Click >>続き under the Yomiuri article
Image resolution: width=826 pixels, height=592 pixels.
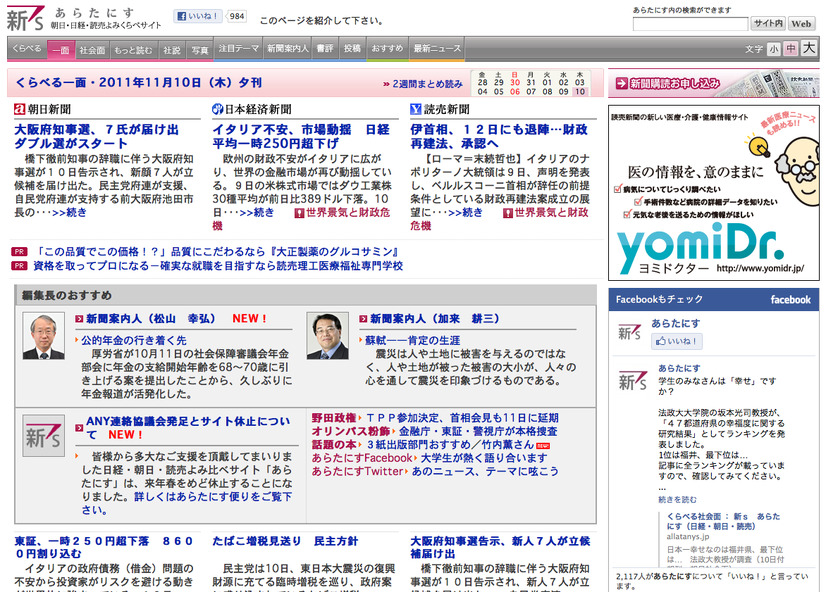click(x=465, y=212)
